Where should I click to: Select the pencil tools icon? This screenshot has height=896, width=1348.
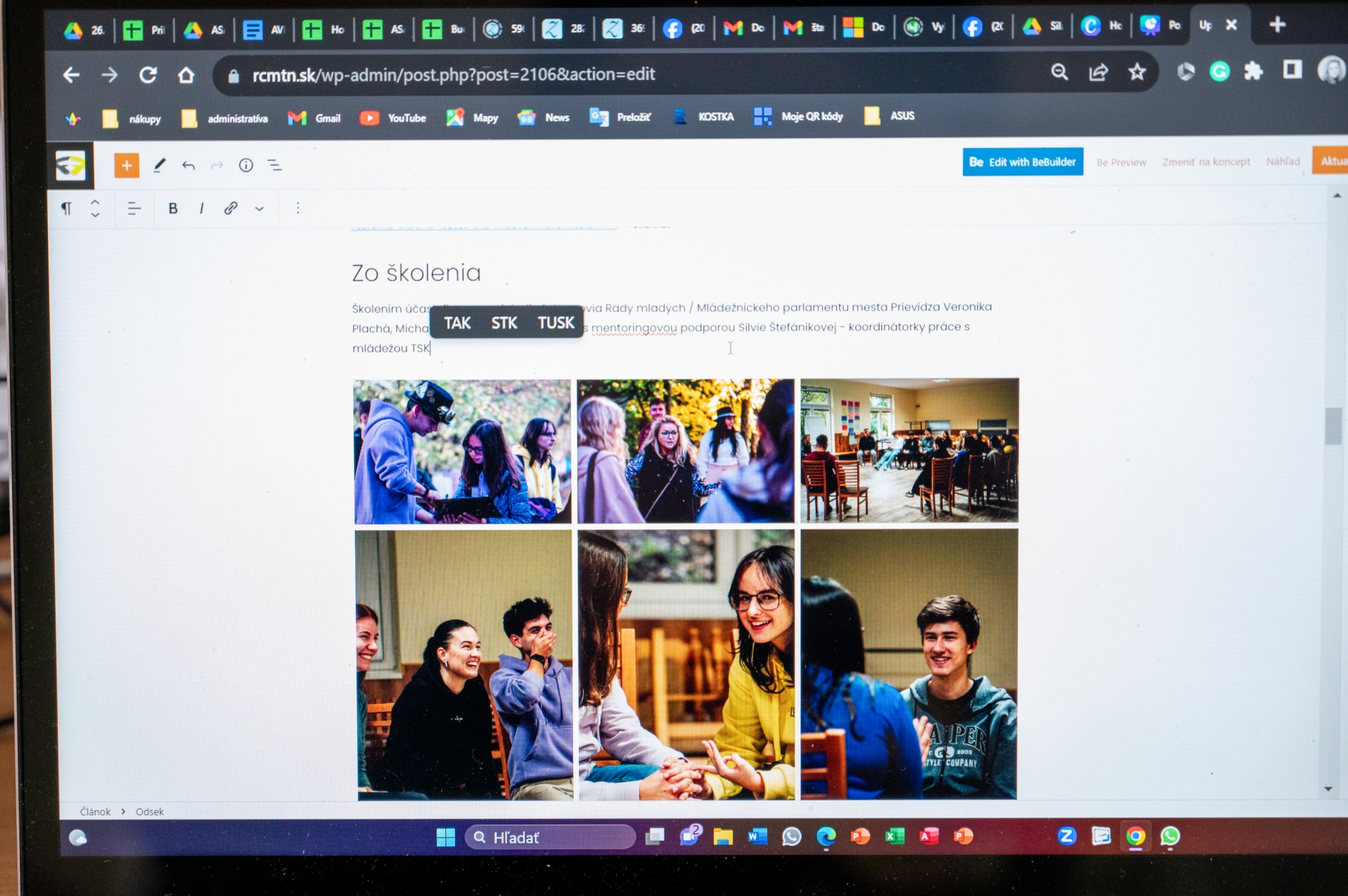(159, 166)
